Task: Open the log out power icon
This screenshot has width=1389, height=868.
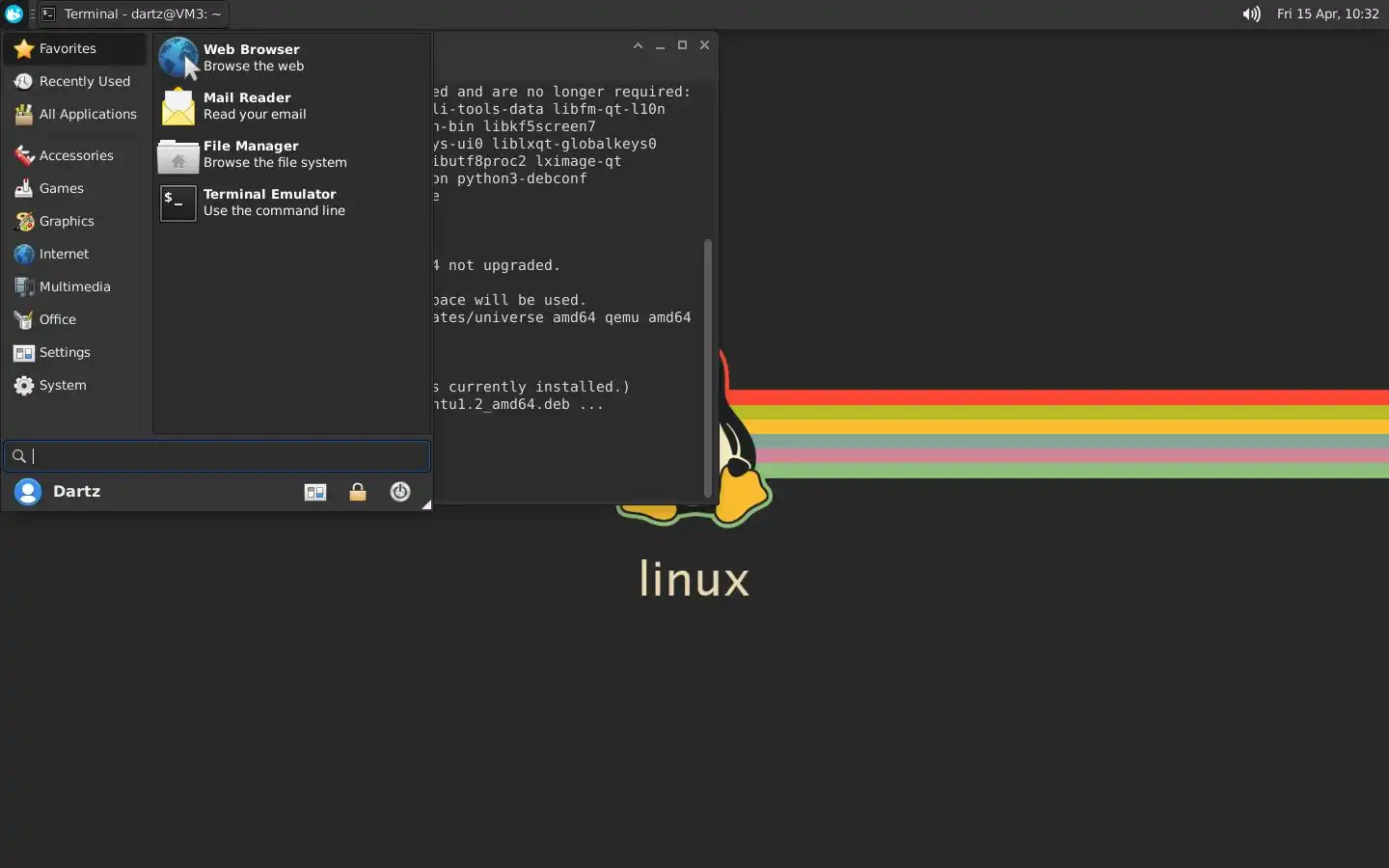Action: (400, 492)
